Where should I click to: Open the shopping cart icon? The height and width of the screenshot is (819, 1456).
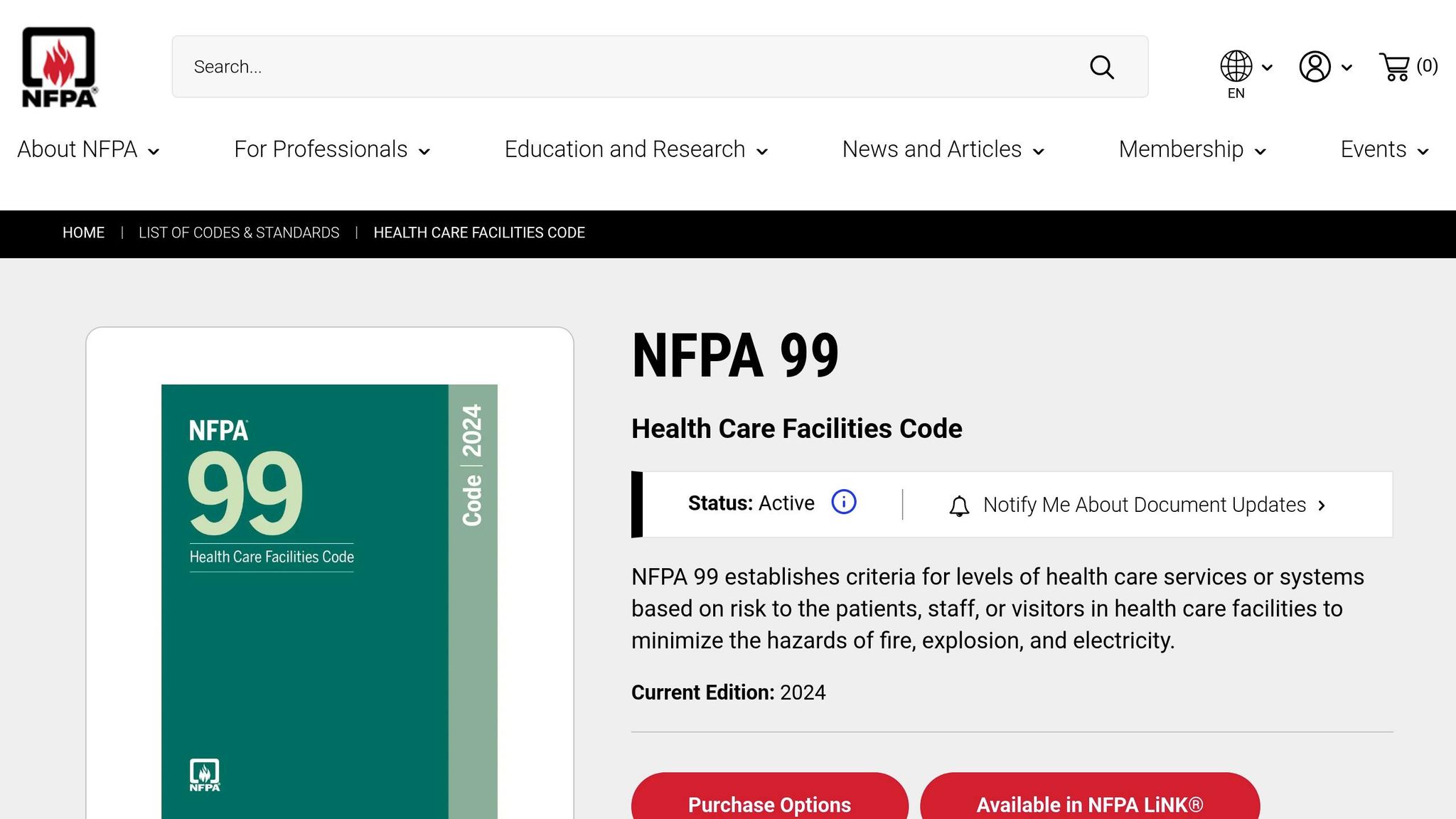(x=1394, y=67)
